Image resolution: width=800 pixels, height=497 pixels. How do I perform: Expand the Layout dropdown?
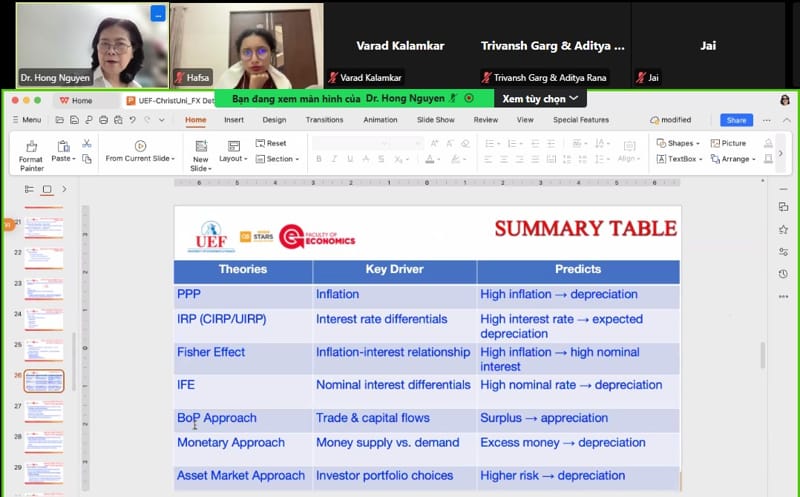[x=233, y=158]
